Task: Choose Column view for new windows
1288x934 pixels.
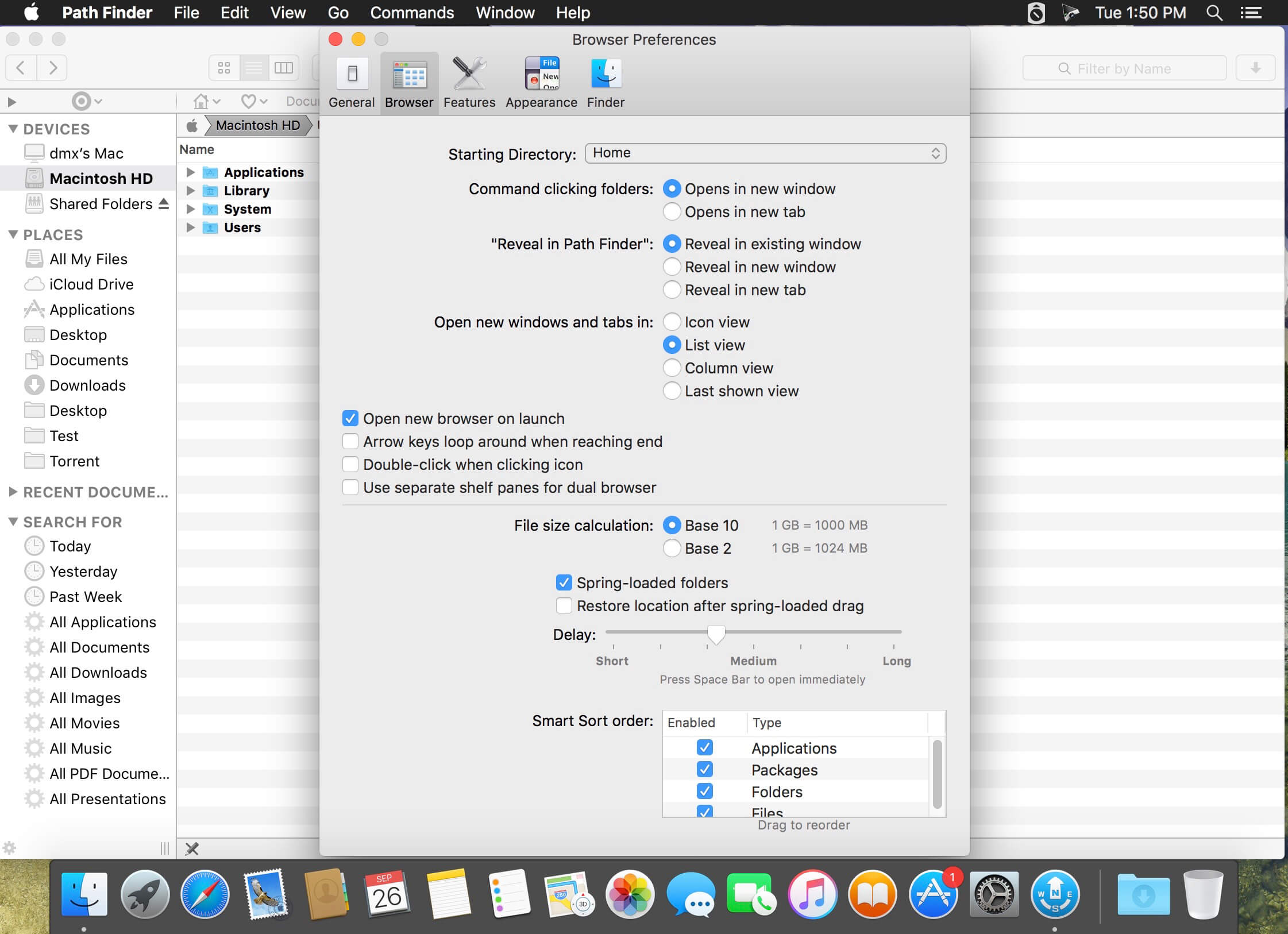Action: click(x=672, y=368)
